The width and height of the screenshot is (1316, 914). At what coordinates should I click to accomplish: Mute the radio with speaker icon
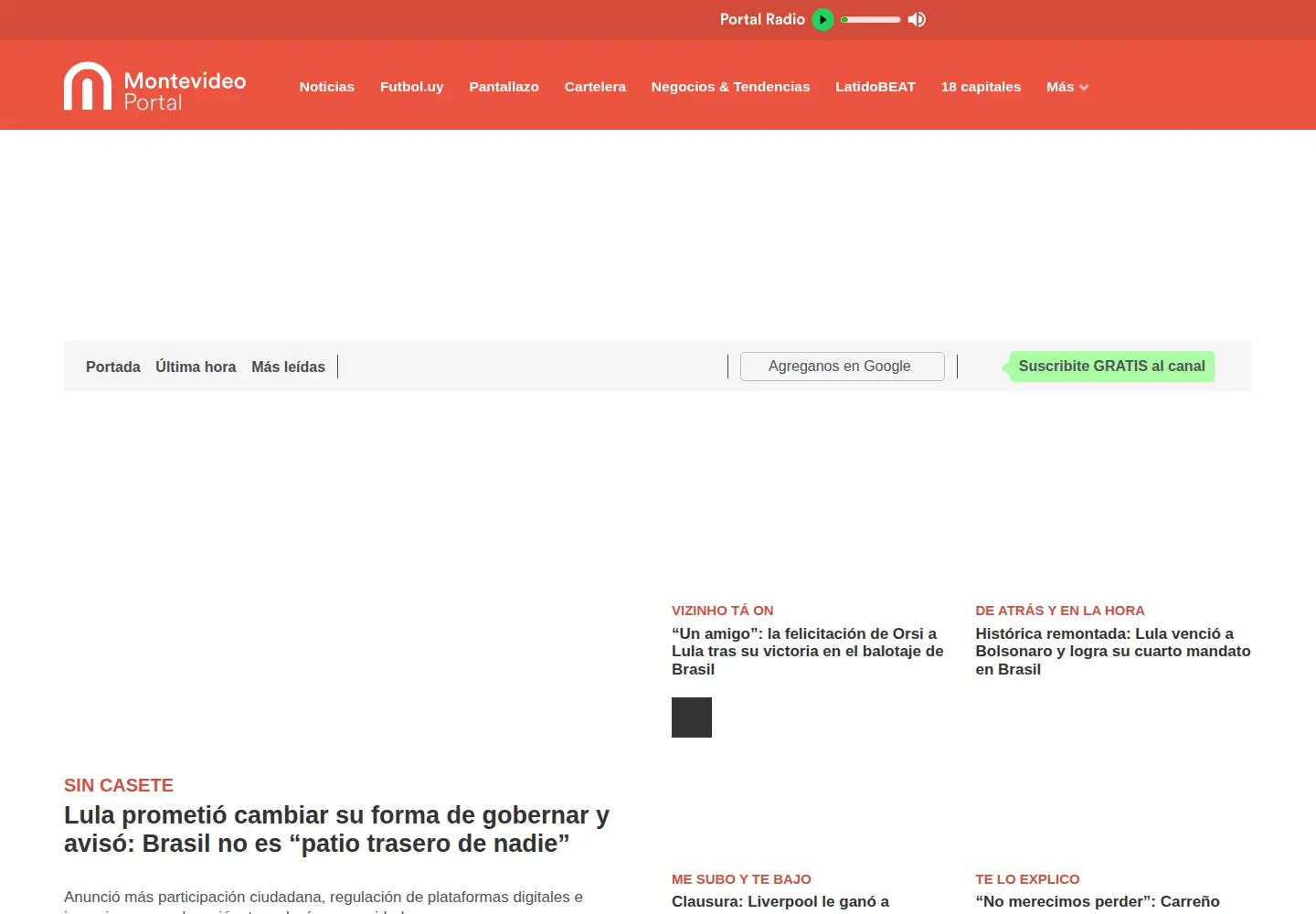[917, 19]
